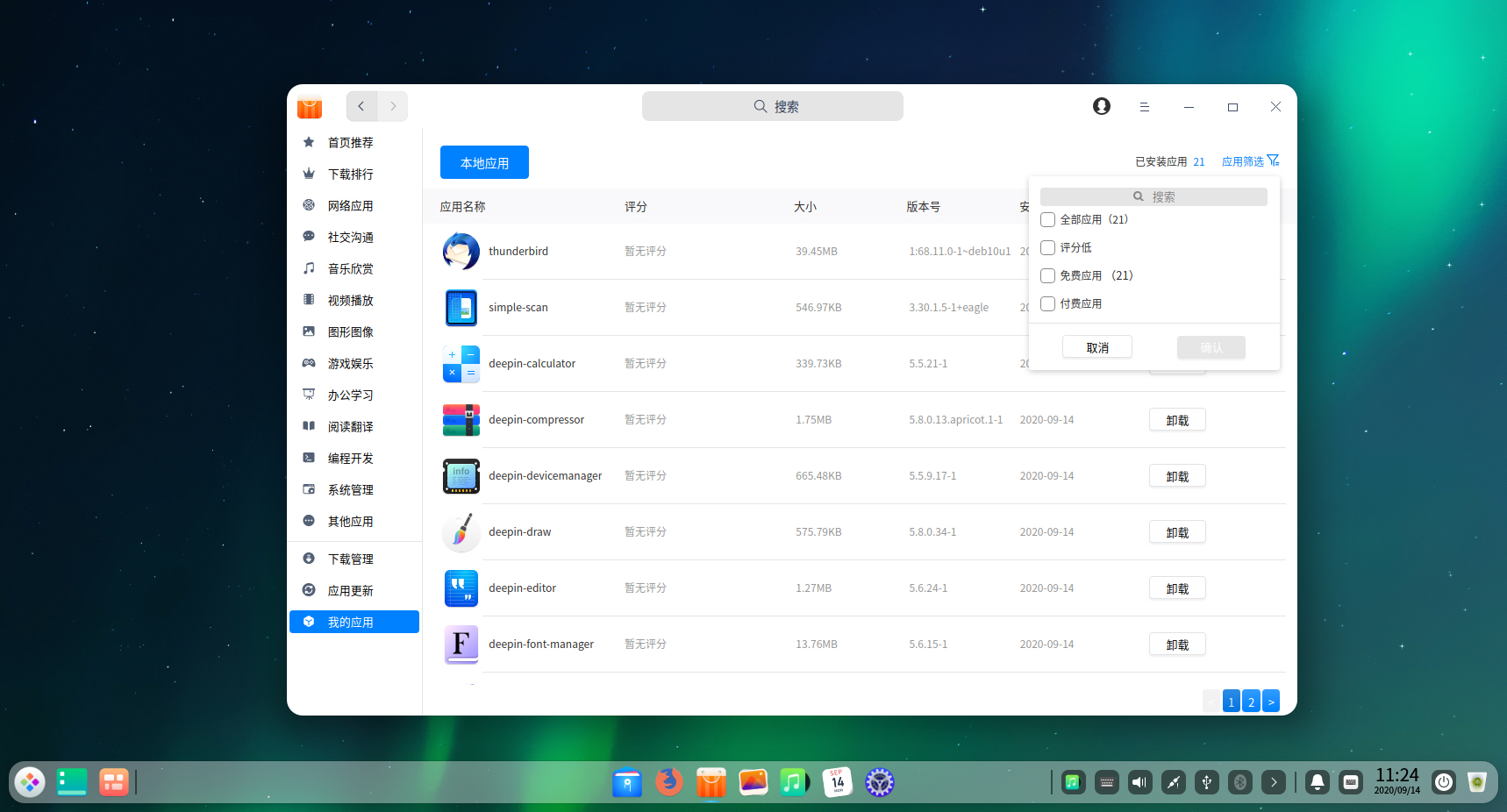Image resolution: width=1507 pixels, height=812 pixels.
Task: Select 其他应用 in the sidebar
Action: [354, 521]
